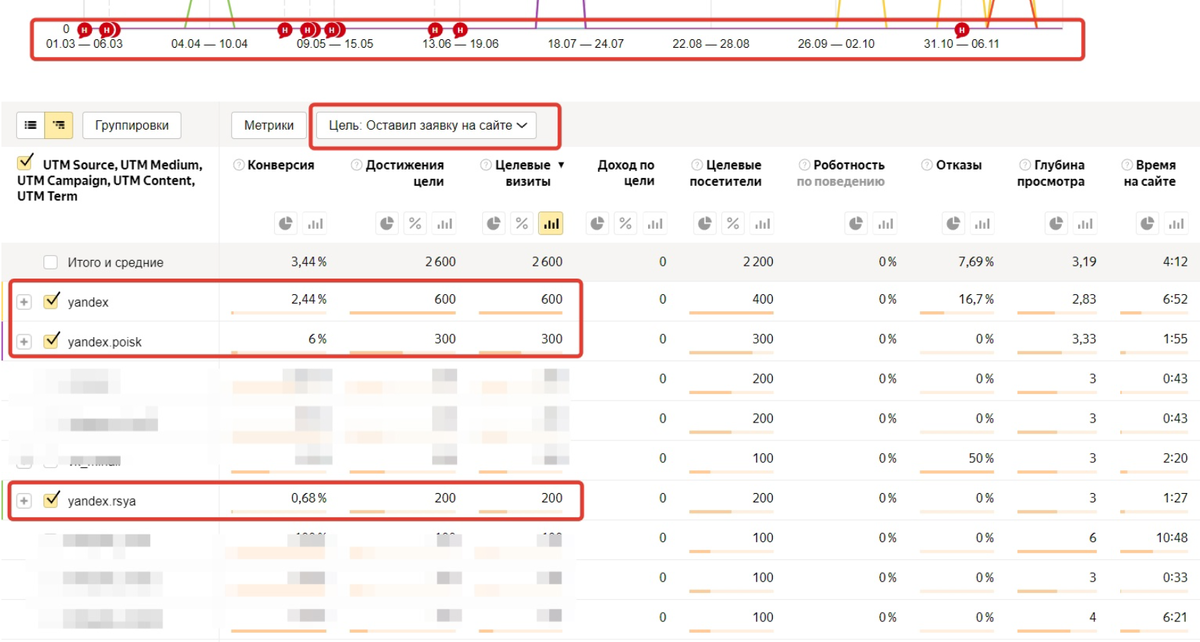The image size is (1200, 642).
Task: Sort by Доход по цели column header
Action: click(x=626, y=173)
